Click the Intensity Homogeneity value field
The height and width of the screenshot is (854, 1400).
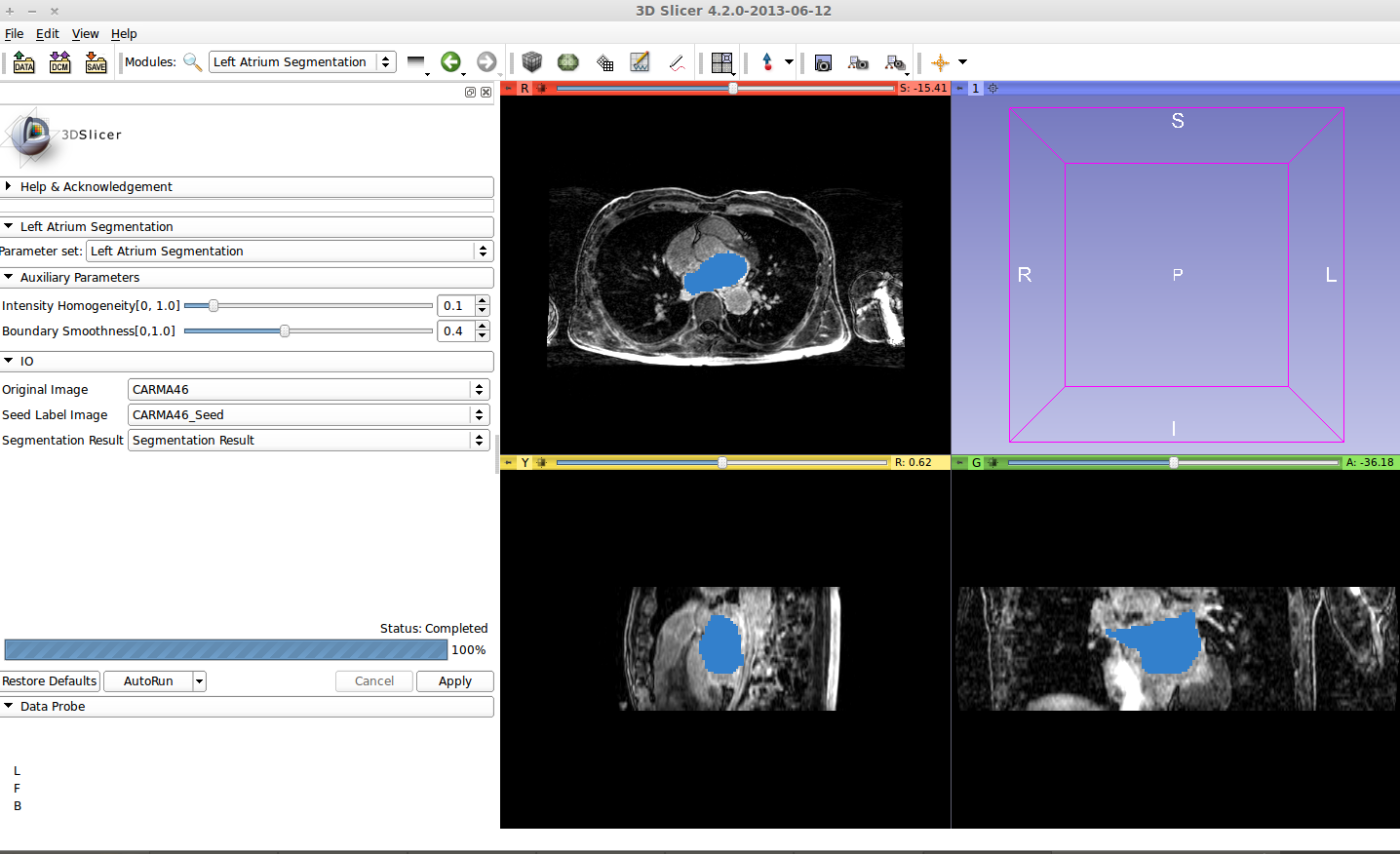(455, 306)
